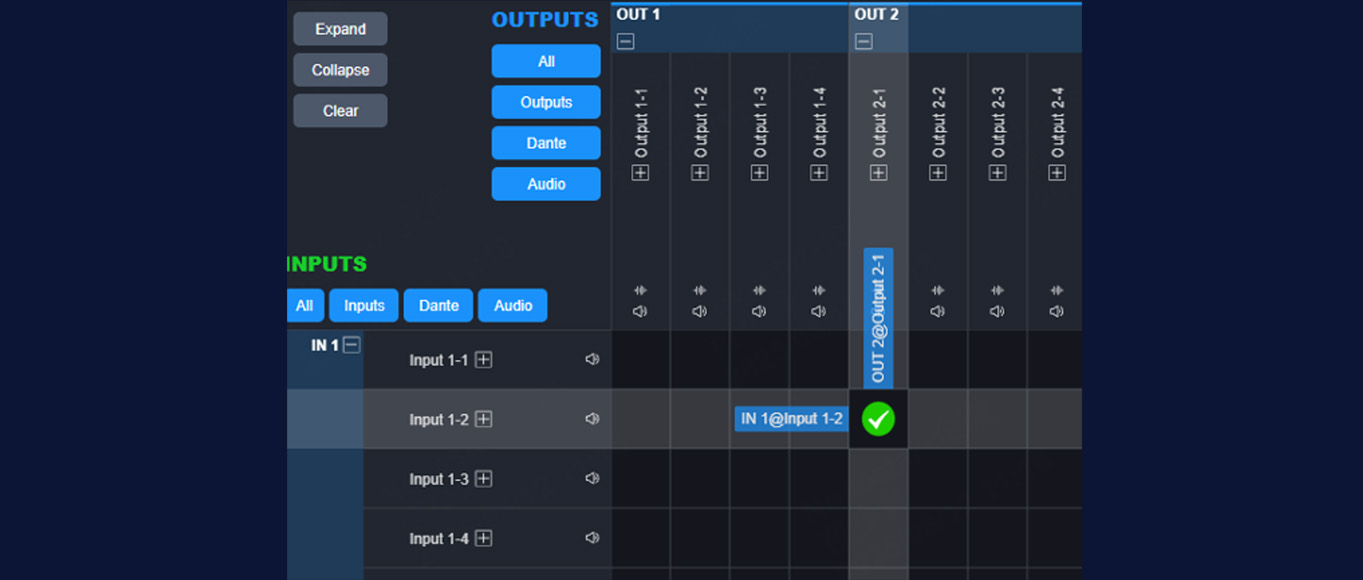Enable crosspoint of Input 1-3 and Output 2-3

997,479
